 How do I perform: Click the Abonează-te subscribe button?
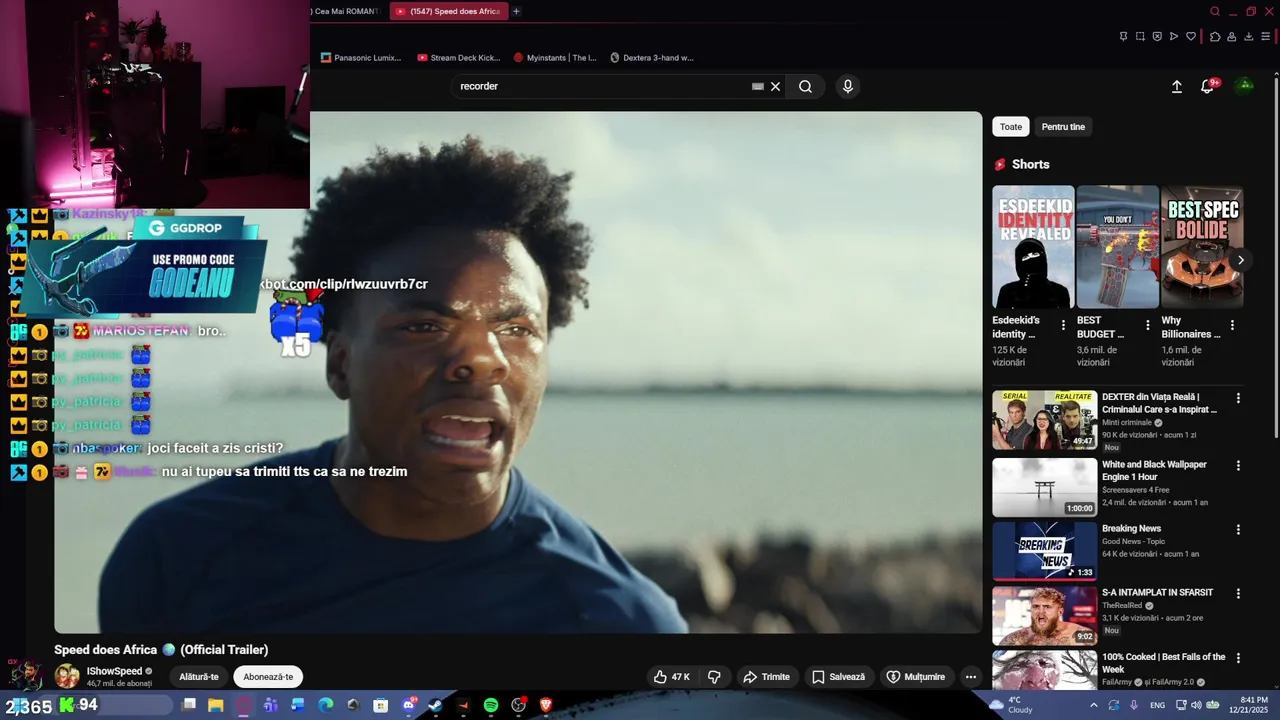coord(268,677)
